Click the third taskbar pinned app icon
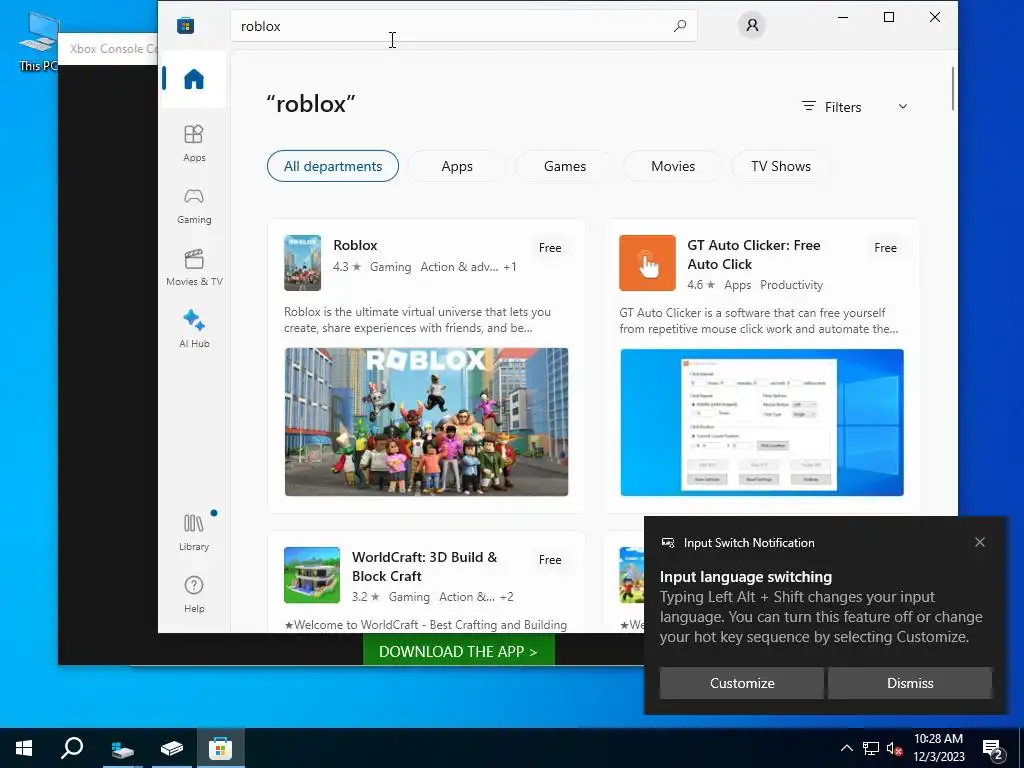Image resolution: width=1024 pixels, height=768 pixels. [x=172, y=748]
